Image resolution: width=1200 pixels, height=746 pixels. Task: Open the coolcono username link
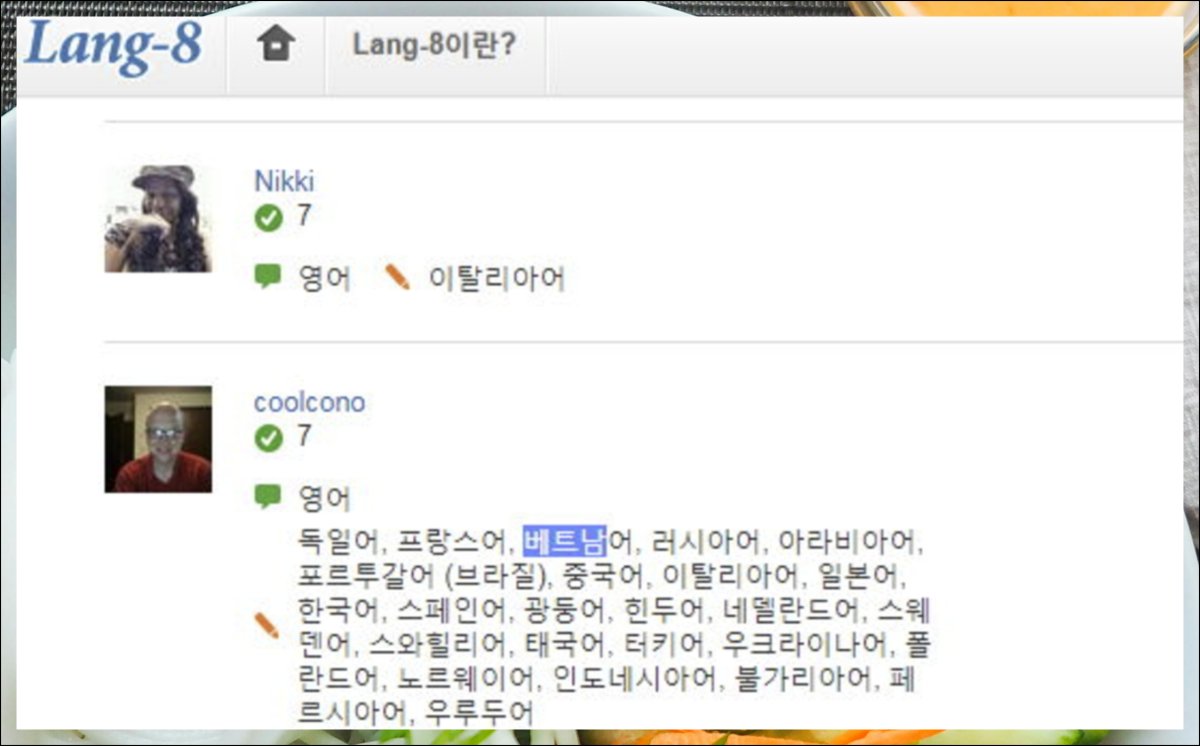click(x=310, y=402)
